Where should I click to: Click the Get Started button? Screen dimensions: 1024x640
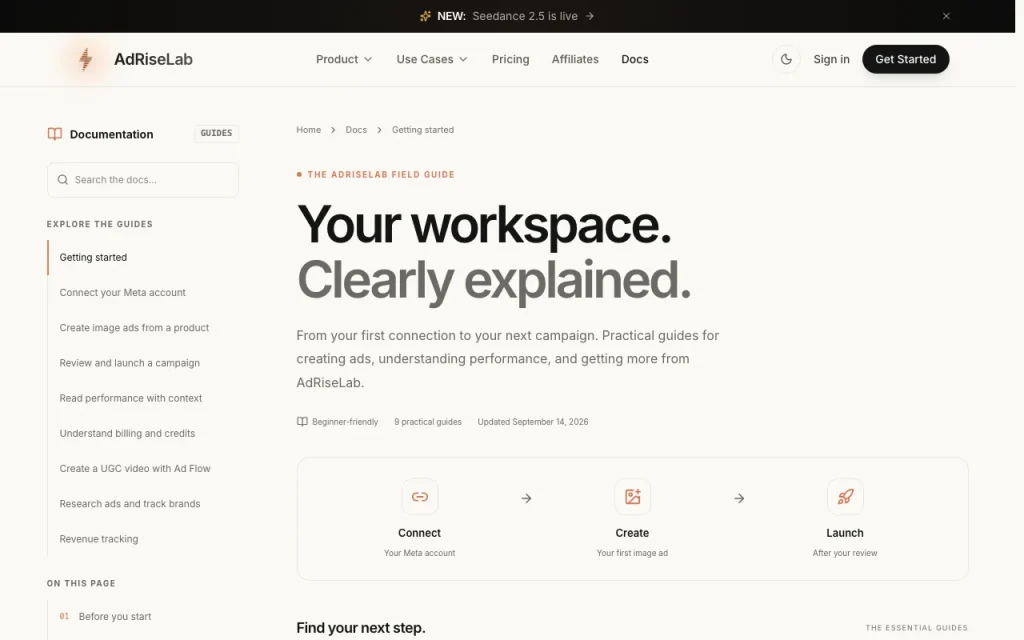click(x=906, y=59)
